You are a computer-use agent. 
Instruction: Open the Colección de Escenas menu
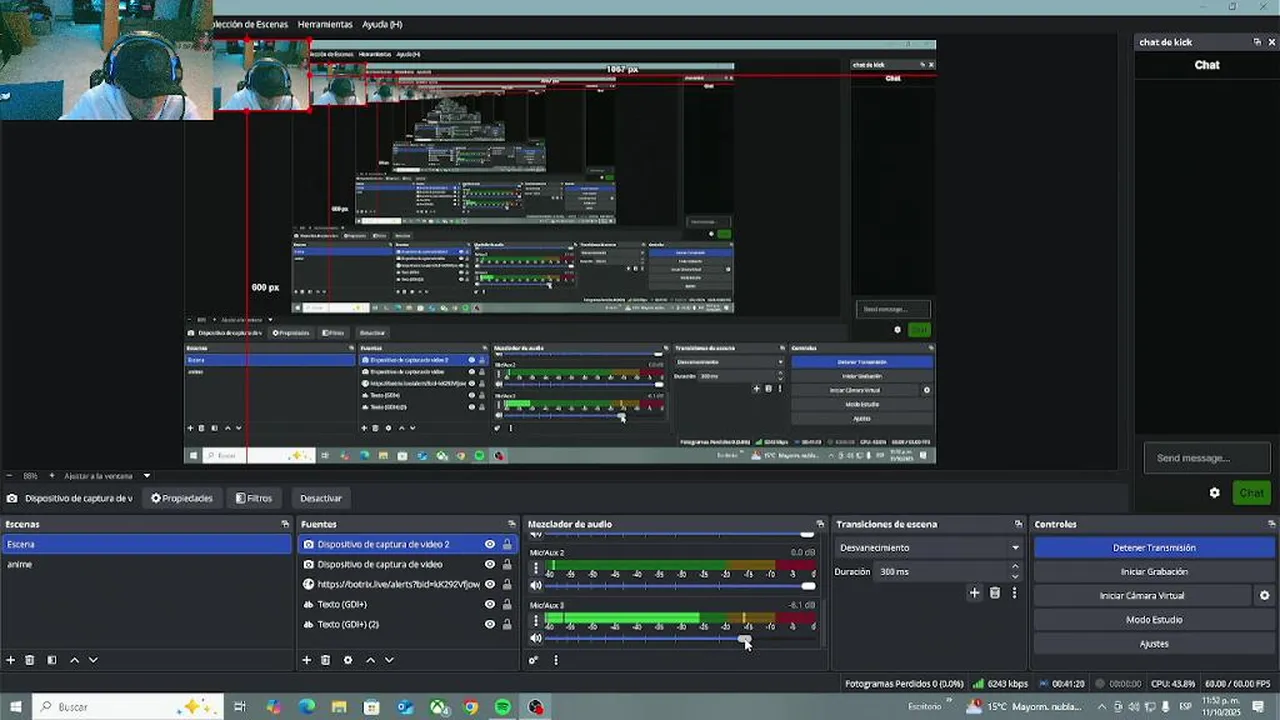(x=250, y=24)
